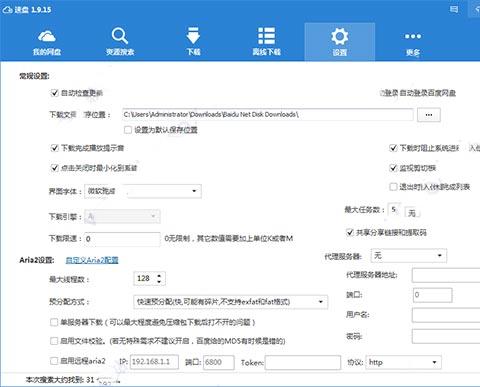
Task: Click the 用户名 input field
Action: tap(446, 315)
